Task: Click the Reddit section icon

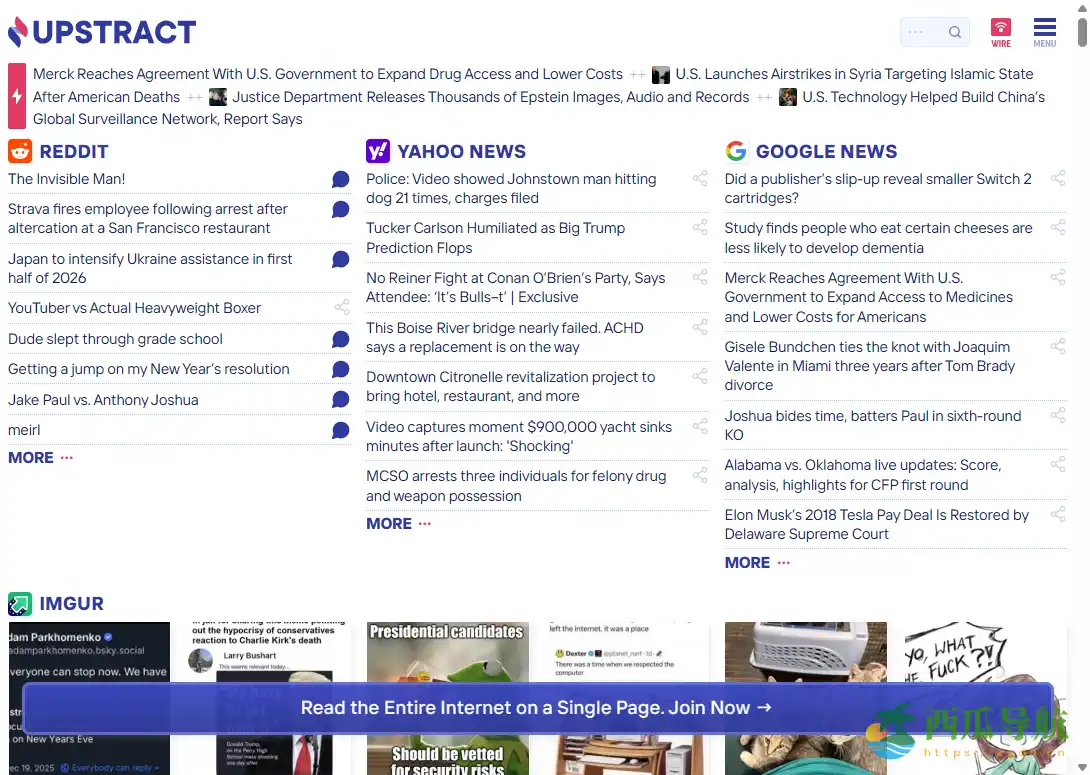Action: pos(20,151)
